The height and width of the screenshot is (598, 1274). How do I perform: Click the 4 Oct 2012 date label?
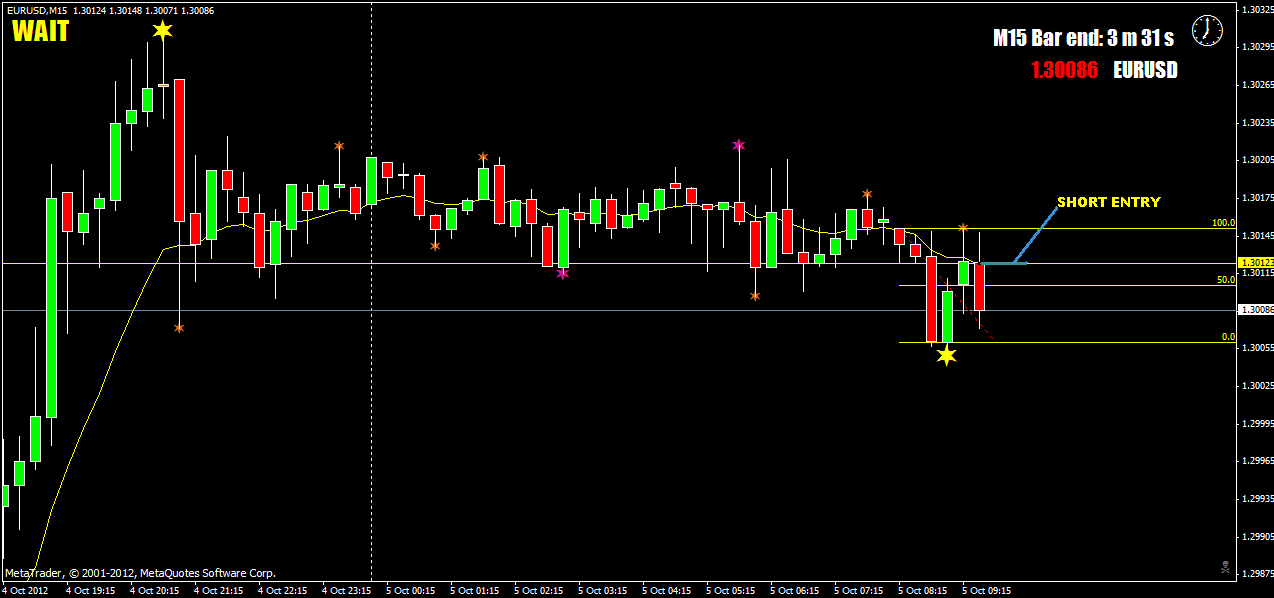pyautogui.click(x=27, y=590)
